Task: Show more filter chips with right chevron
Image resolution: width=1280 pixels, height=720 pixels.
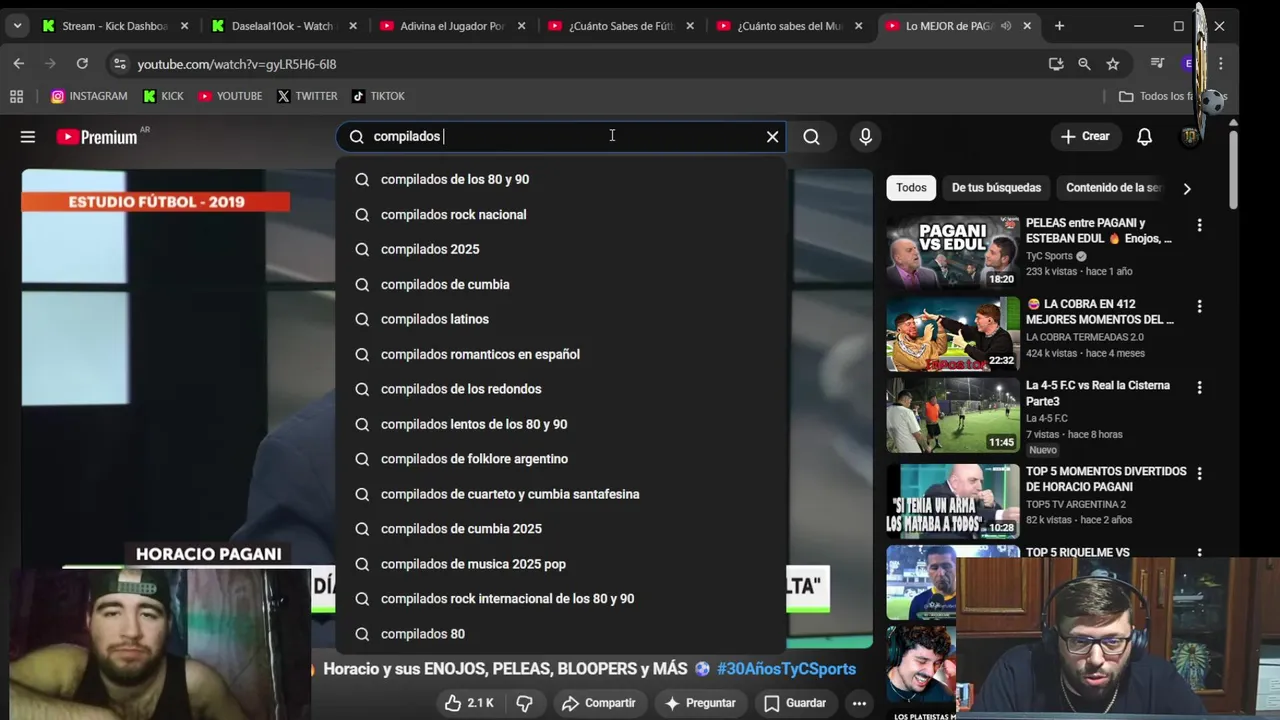Action: tap(1187, 188)
